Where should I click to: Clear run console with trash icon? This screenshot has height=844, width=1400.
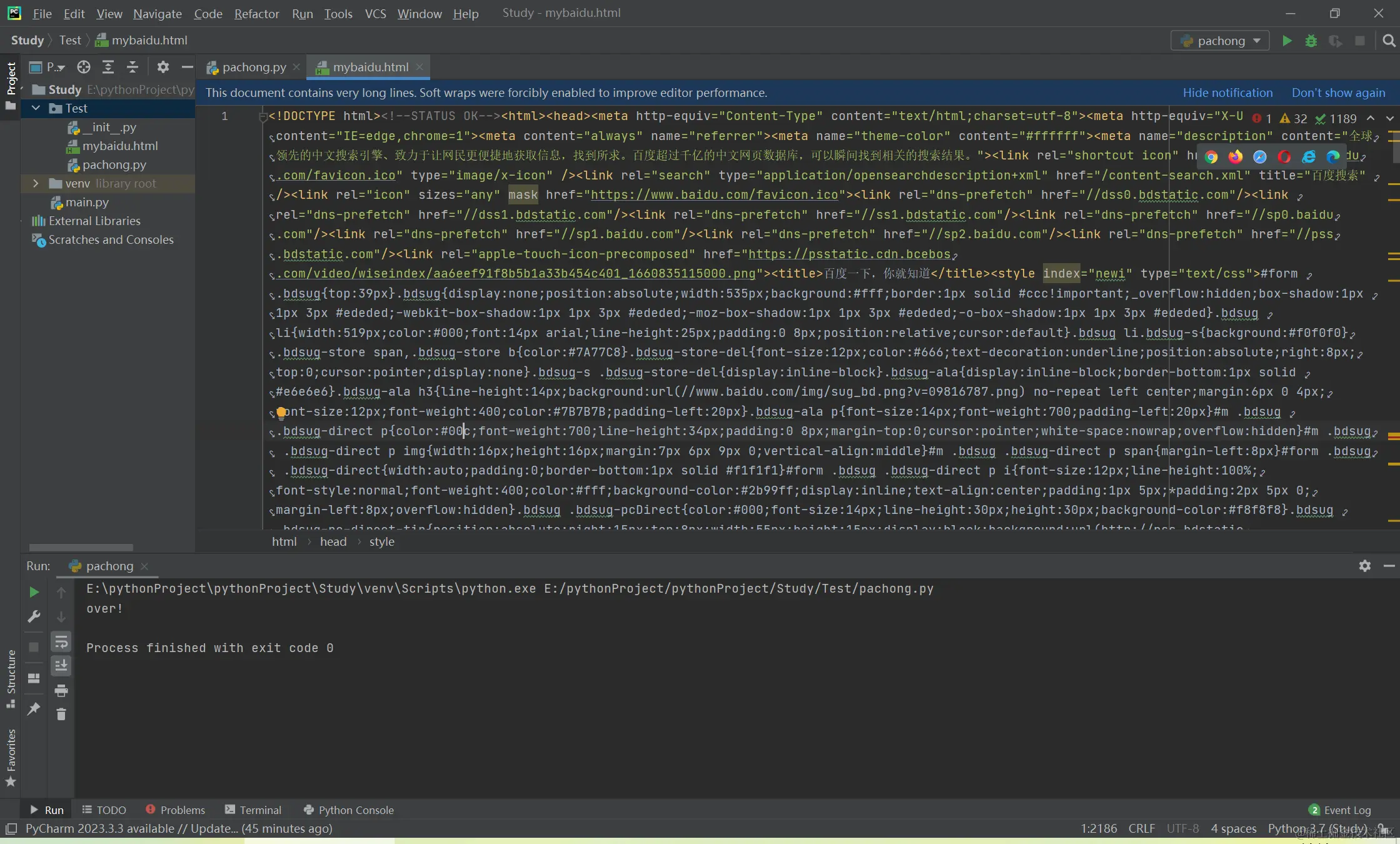[x=61, y=714]
